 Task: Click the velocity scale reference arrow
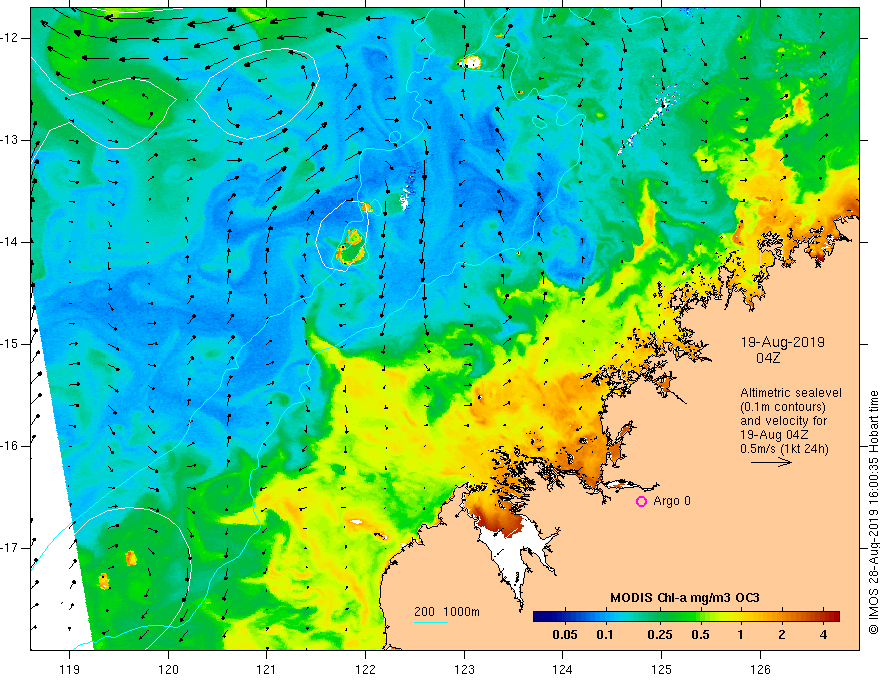[x=771, y=462]
